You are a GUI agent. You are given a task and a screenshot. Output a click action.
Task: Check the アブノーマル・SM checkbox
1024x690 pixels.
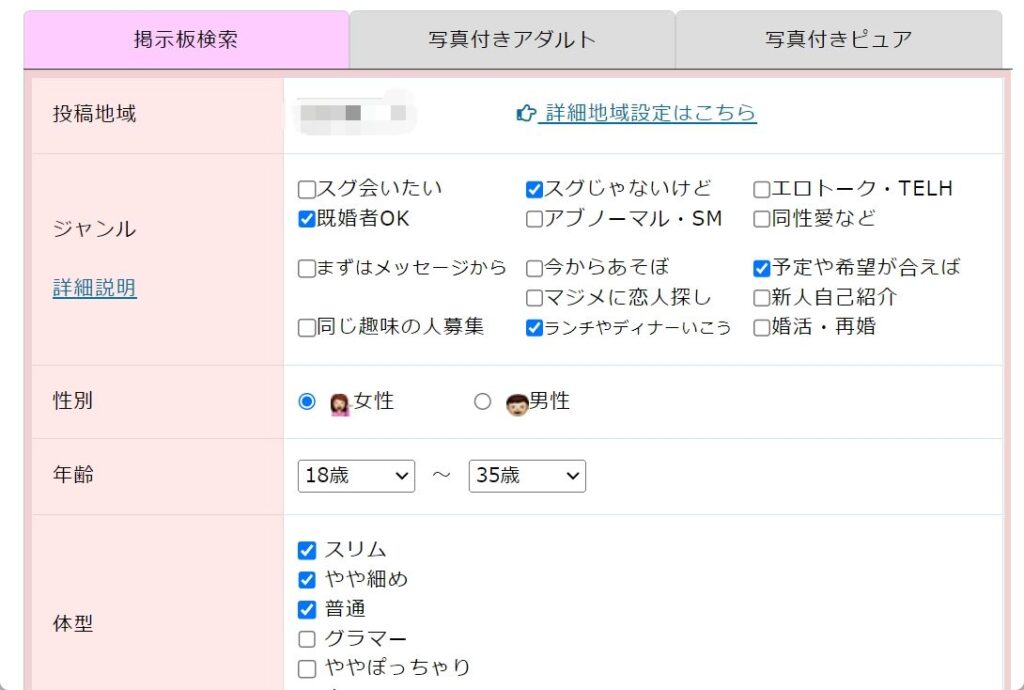tap(534, 219)
